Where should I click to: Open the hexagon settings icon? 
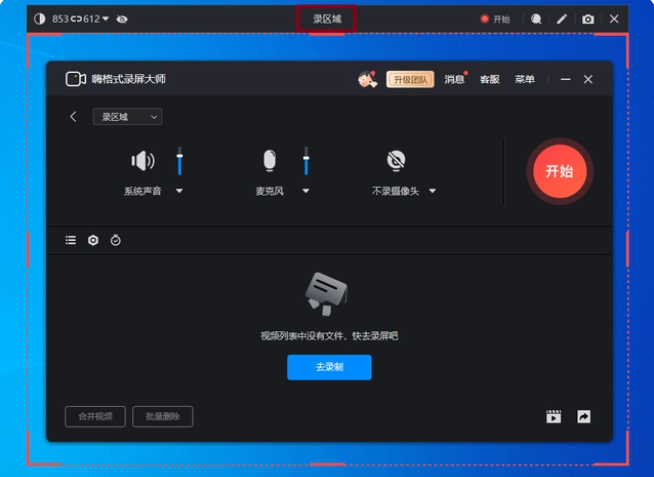[93, 240]
